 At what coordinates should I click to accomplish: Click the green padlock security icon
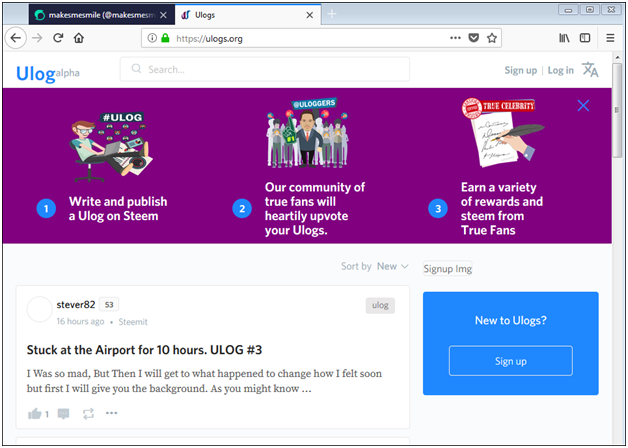(x=165, y=38)
